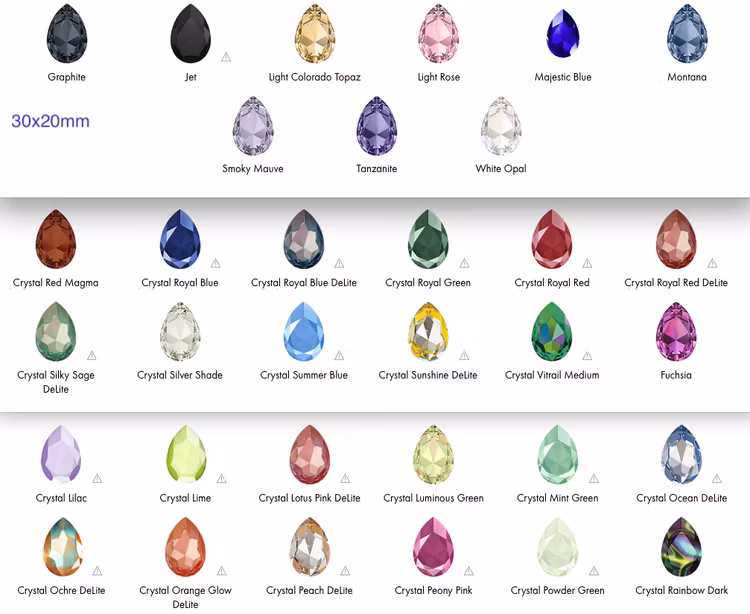
Task: Click the warning triangle next to Crystal Summer Blue
Action: tap(339, 355)
